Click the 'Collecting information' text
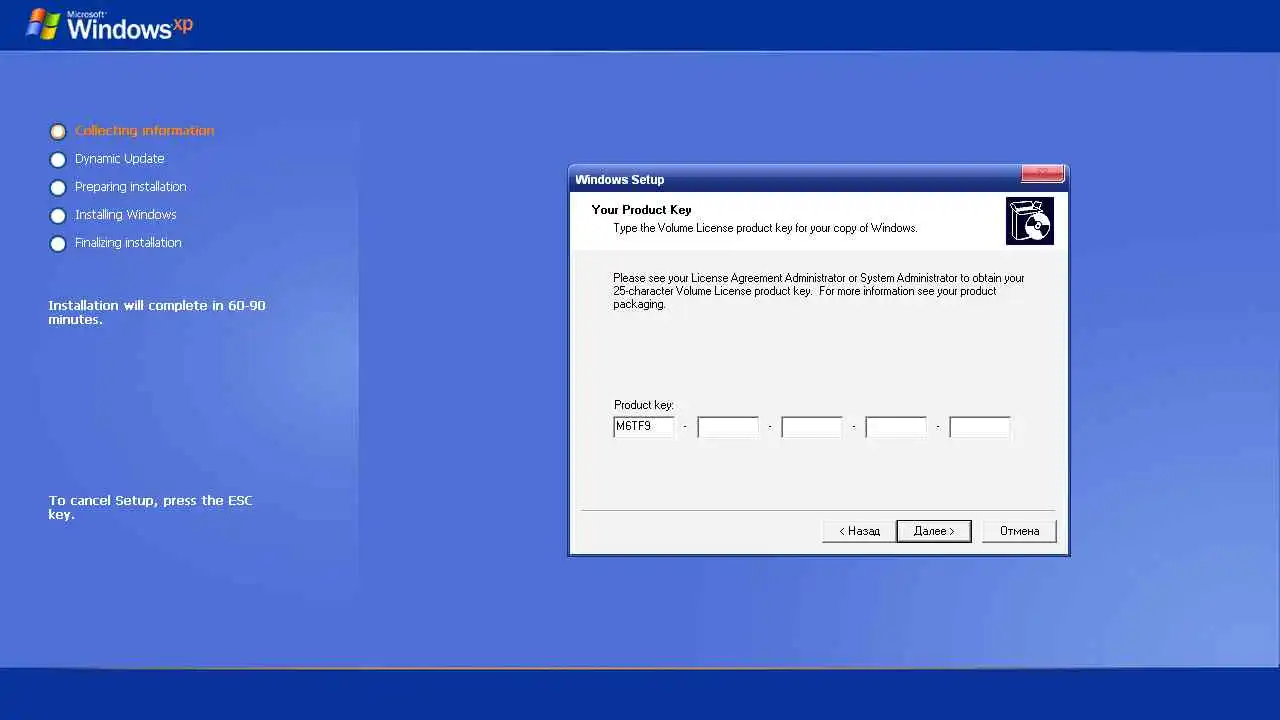 (144, 130)
